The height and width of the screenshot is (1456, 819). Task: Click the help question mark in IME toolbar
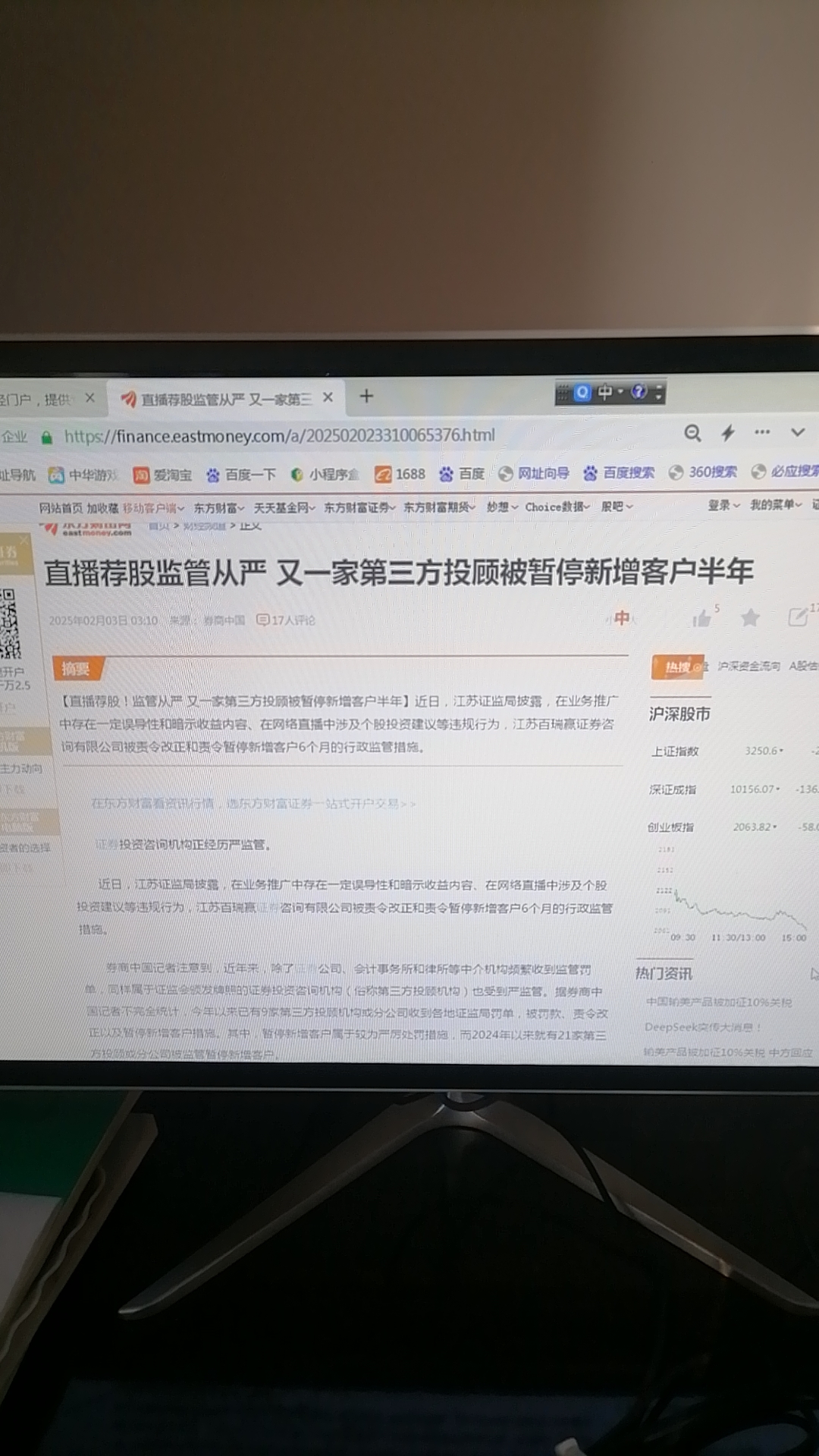[639, 392]
